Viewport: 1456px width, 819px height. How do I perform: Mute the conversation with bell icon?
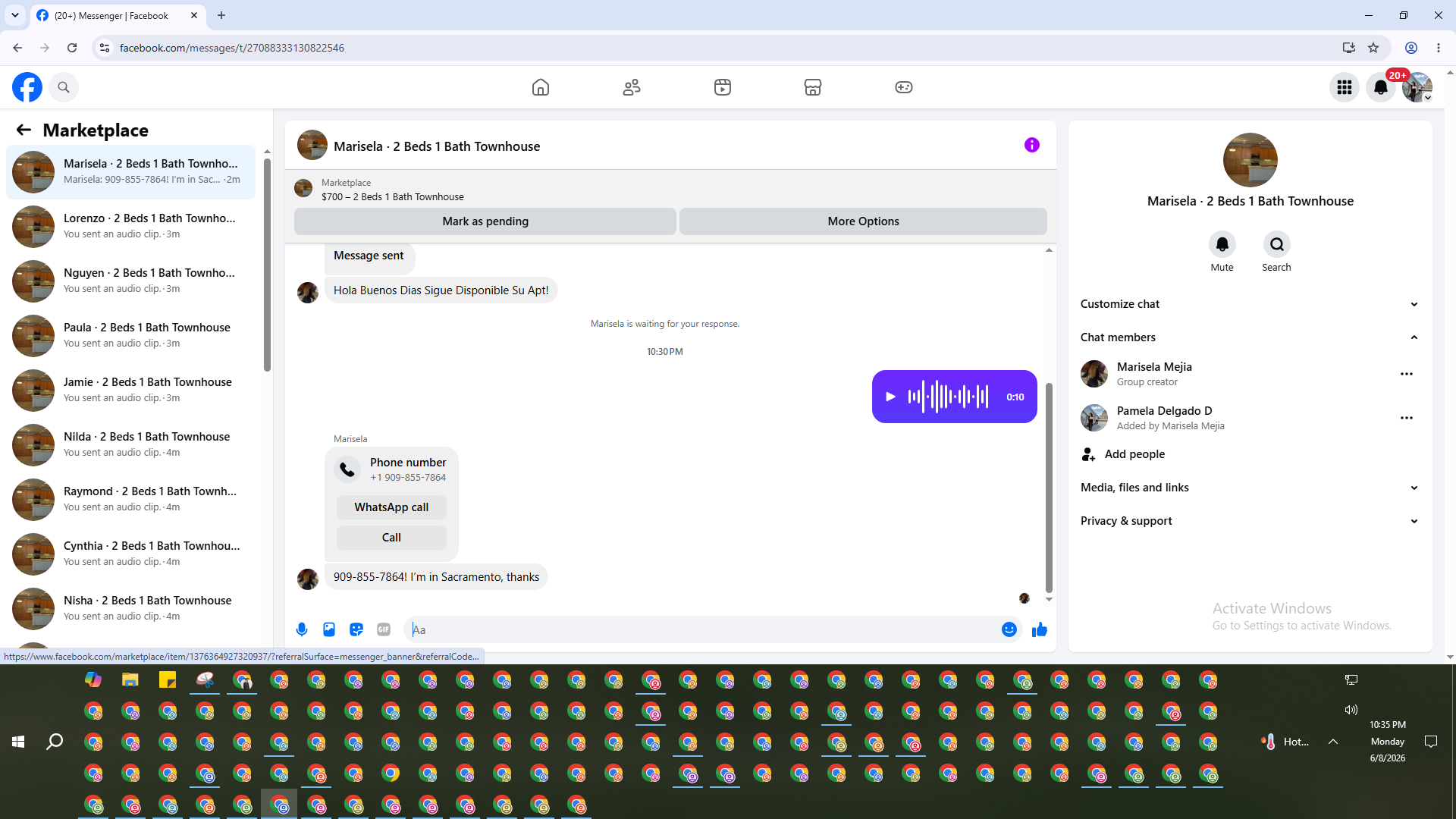tap(1222, 244)
